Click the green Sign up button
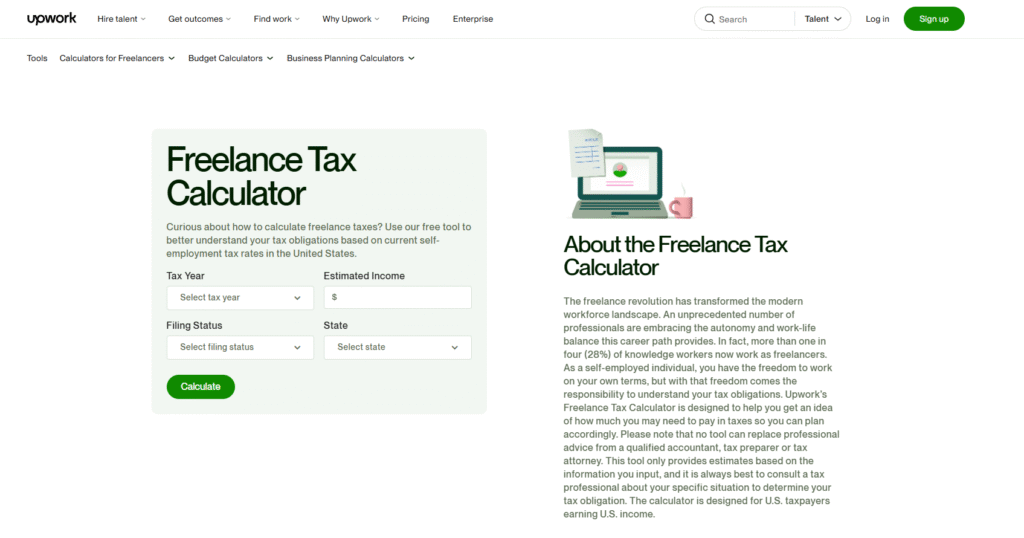The width and height of the screenshot is (1024, 538). 934,19
